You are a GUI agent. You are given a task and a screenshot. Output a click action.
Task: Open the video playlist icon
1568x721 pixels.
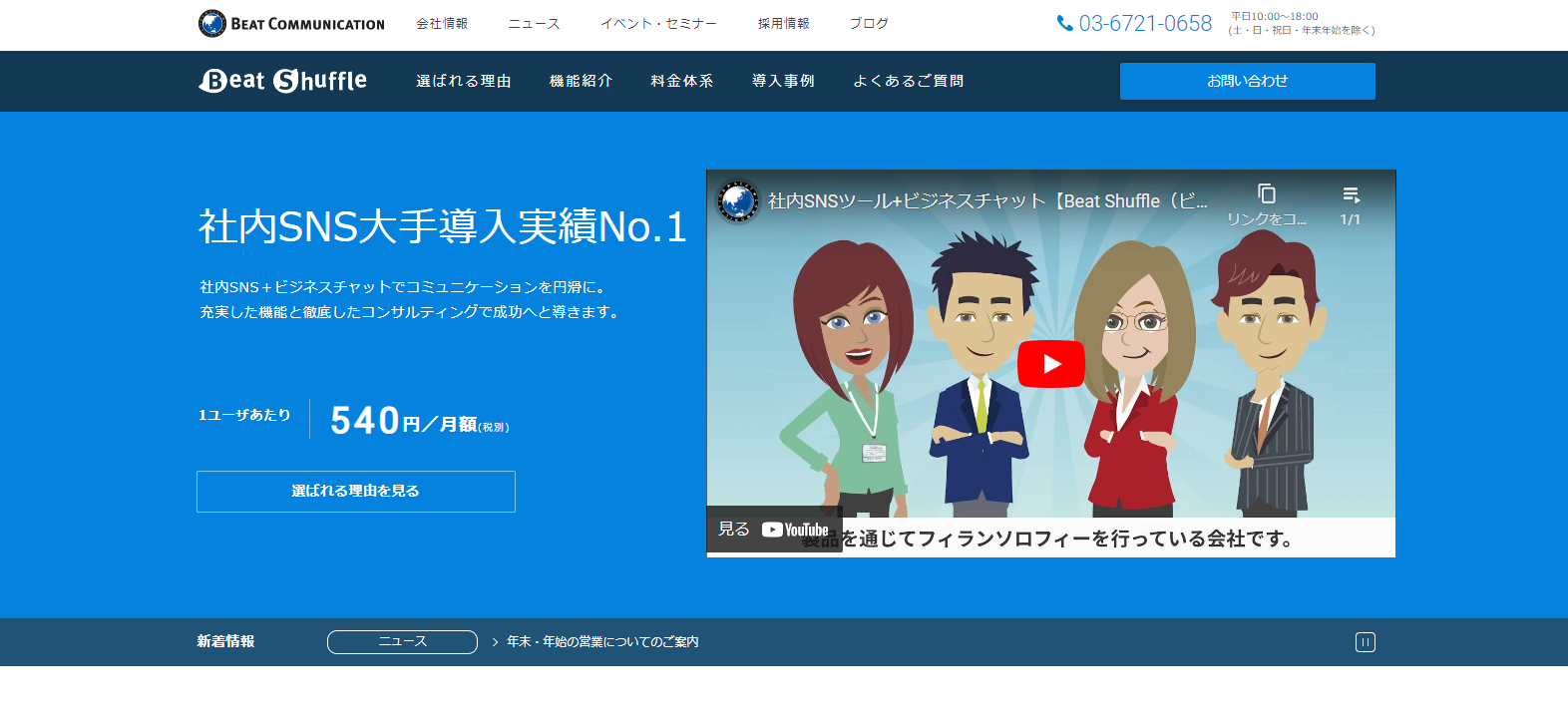click(x=1351, y=193)
